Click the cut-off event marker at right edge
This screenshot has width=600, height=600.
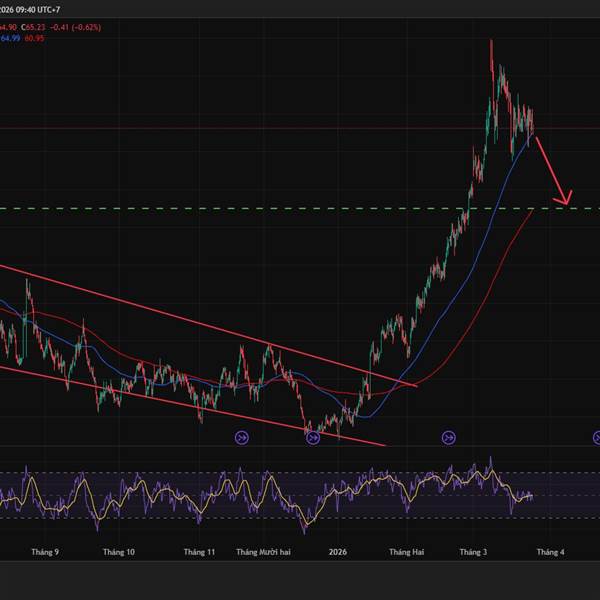pos(597,437)
